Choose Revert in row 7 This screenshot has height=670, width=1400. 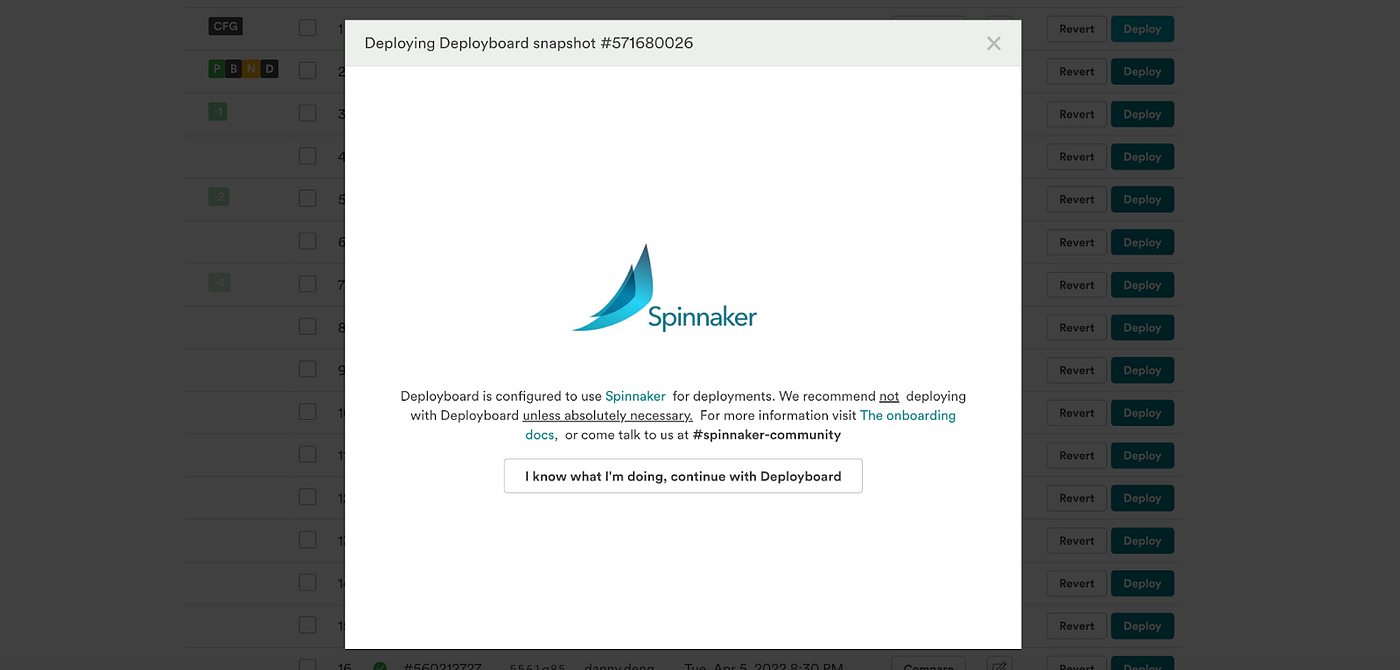point(1077,285)
